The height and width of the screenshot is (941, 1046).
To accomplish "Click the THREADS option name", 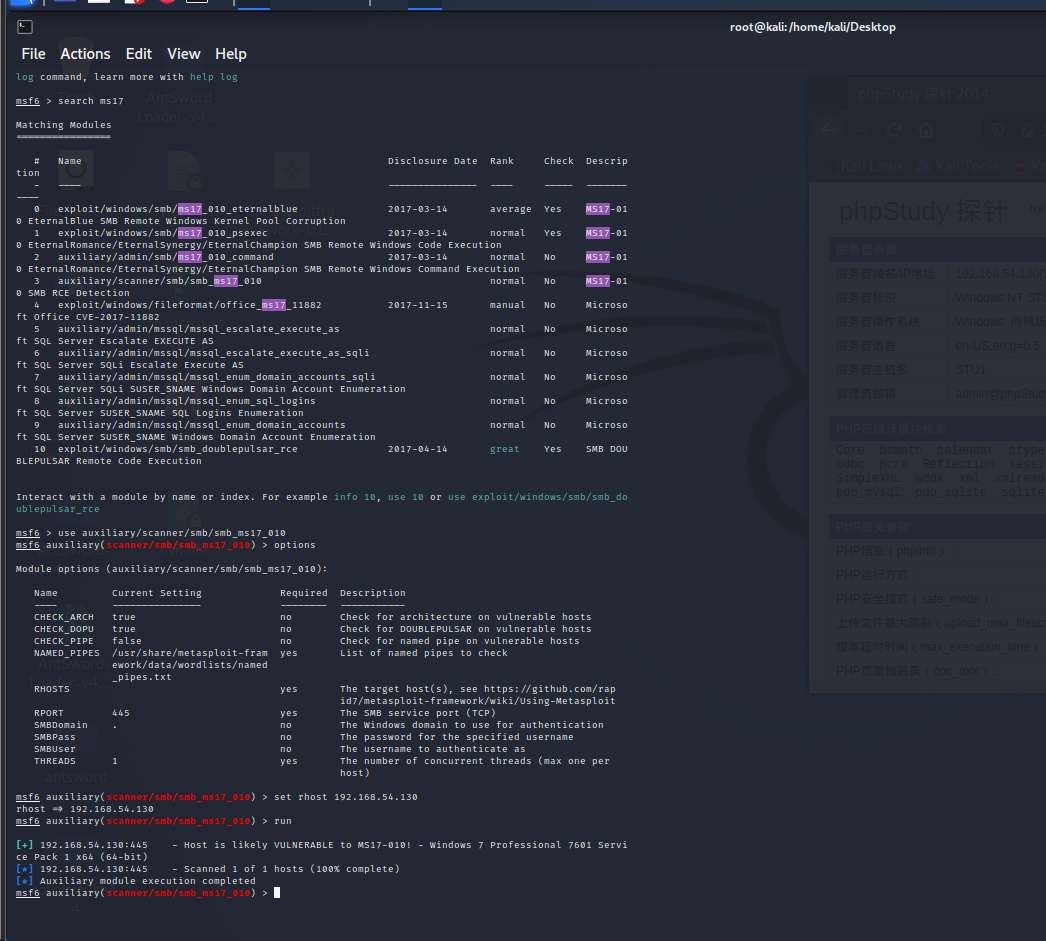I will pyautogui.click(x=55, y=761).
